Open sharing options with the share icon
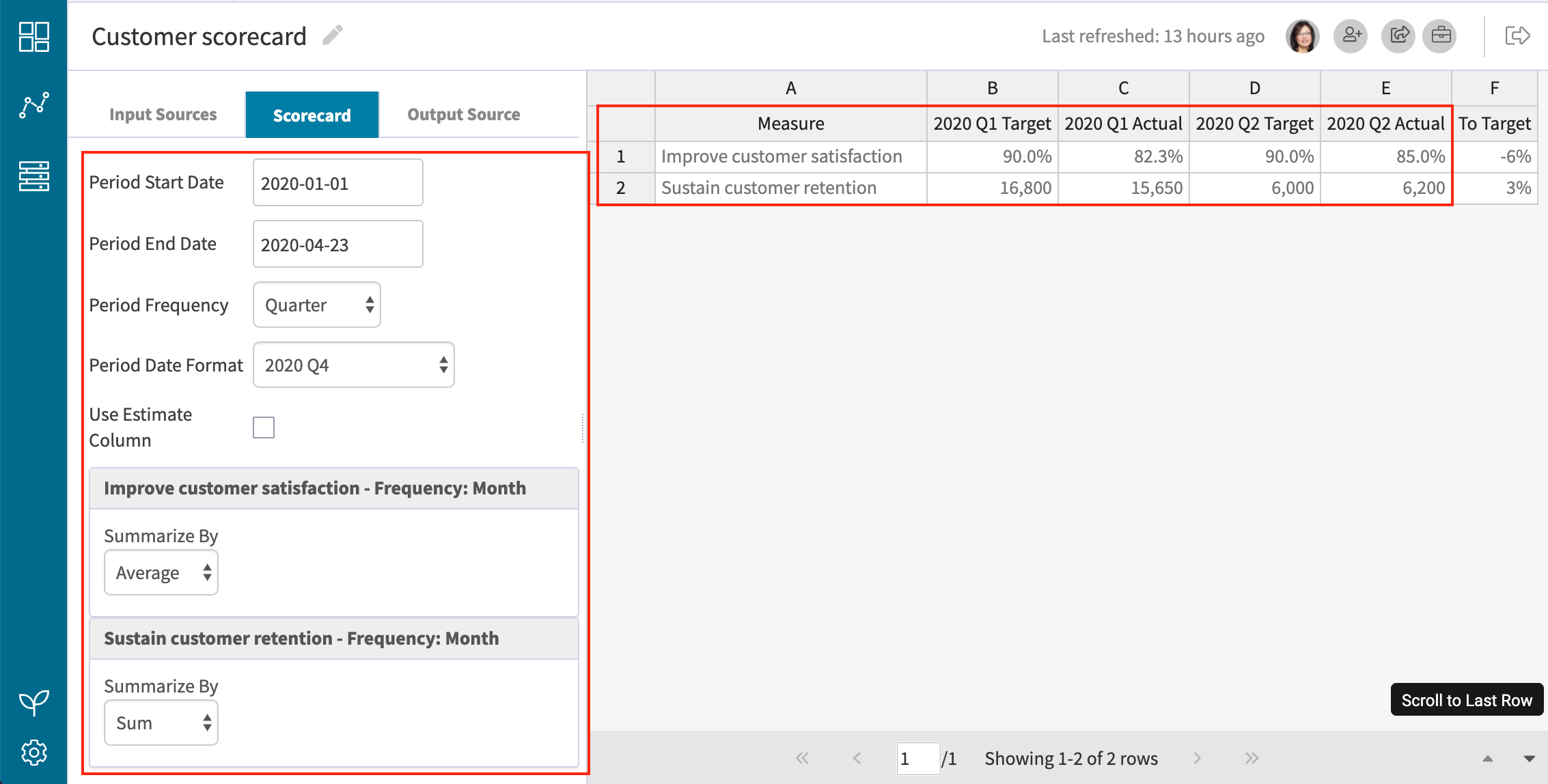1548x784 pixels. pyautogui.click(x=1398, y=36)
